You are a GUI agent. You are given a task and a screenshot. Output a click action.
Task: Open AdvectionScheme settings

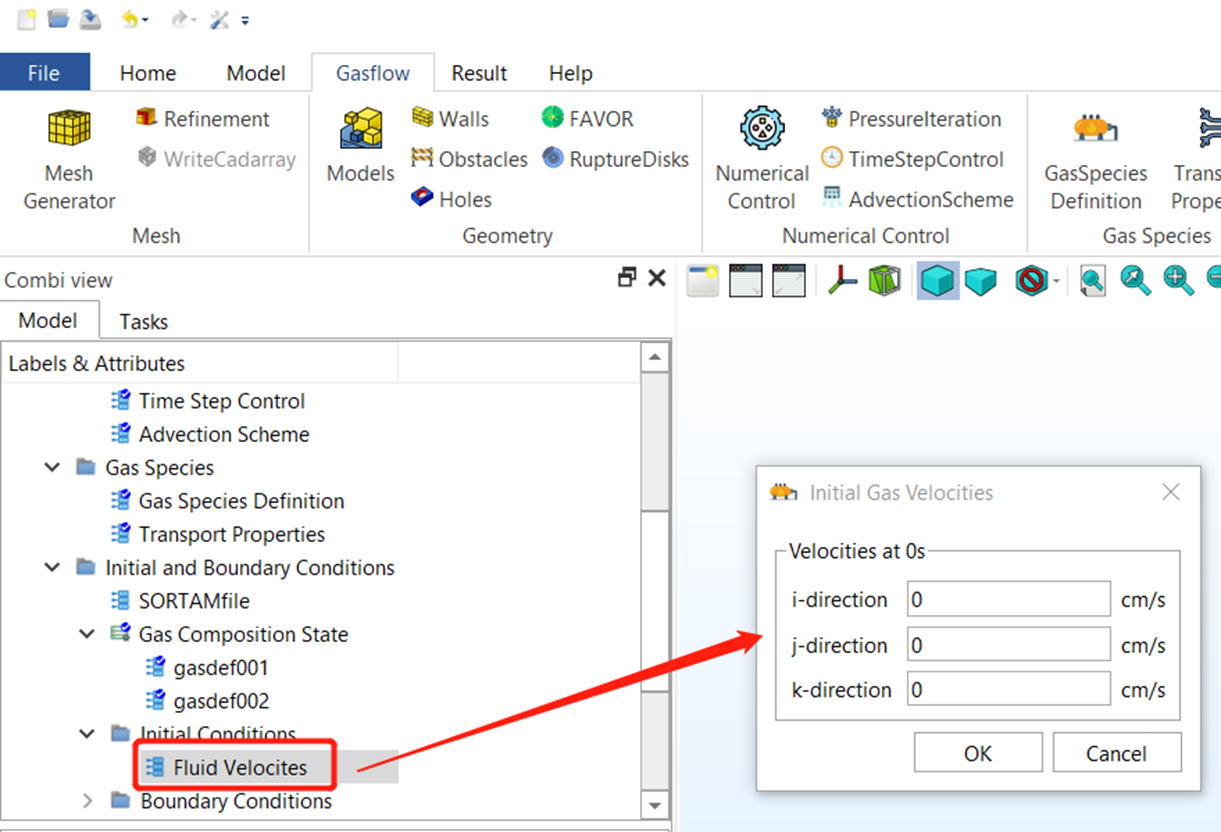click(x=917, y=199)
